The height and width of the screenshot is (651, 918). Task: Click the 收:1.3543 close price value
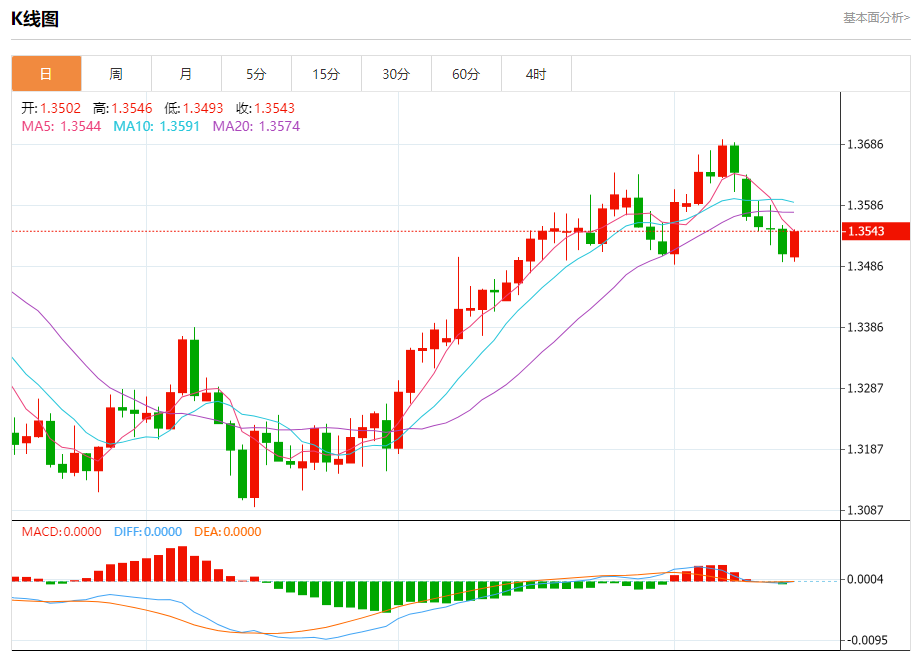click(265, 108)
